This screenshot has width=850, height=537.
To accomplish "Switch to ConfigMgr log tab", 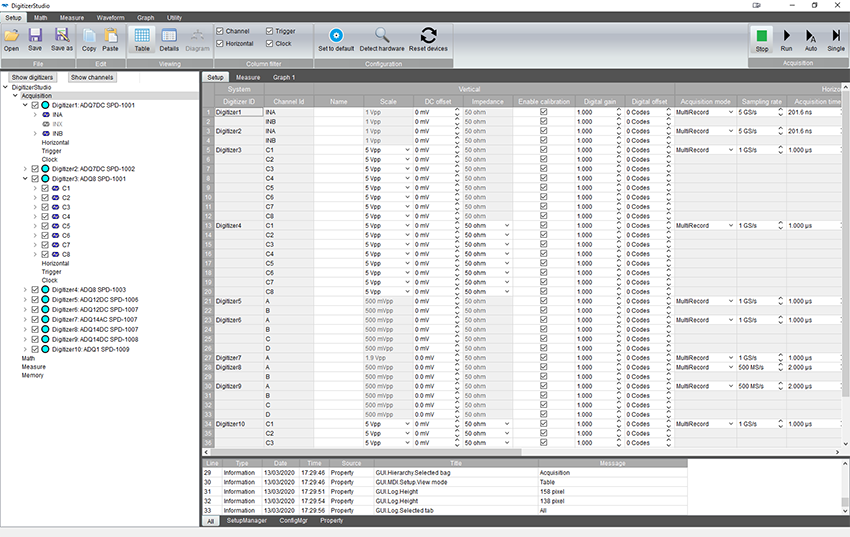I will pyautogui.click(x=293, y=521).
